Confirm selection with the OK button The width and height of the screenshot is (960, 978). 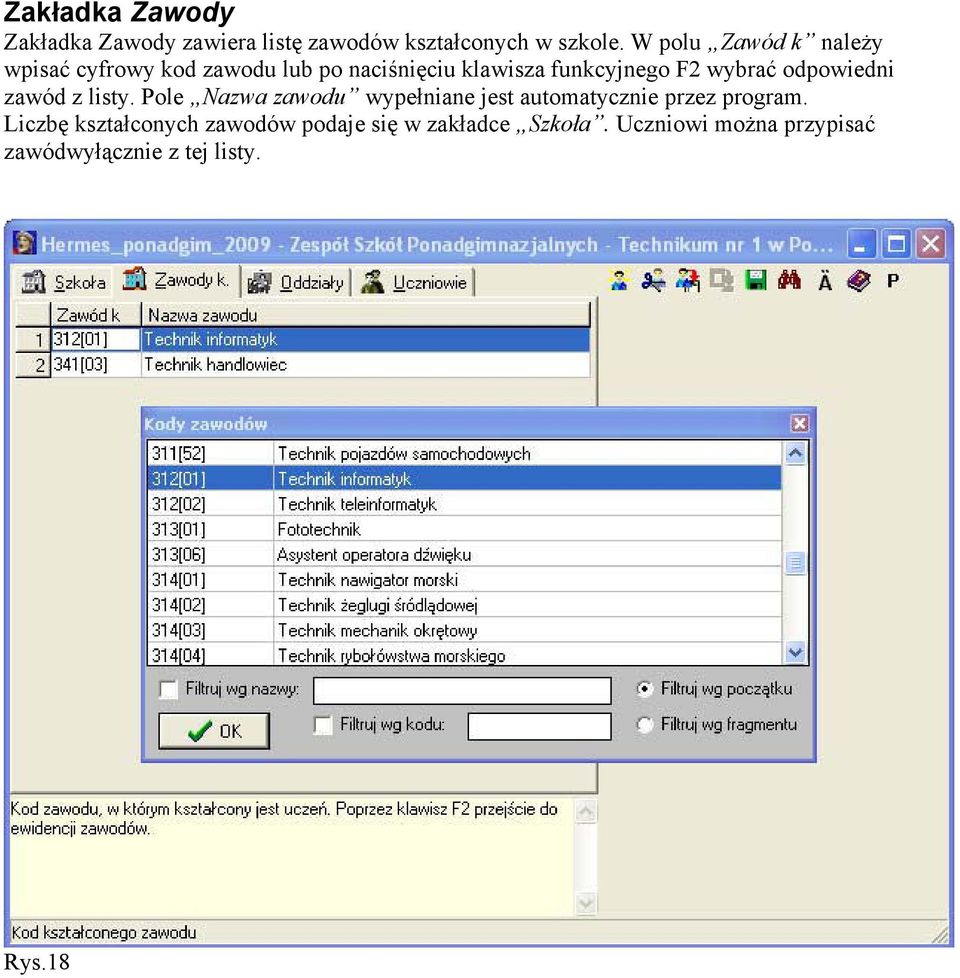(x=214, y=730)
